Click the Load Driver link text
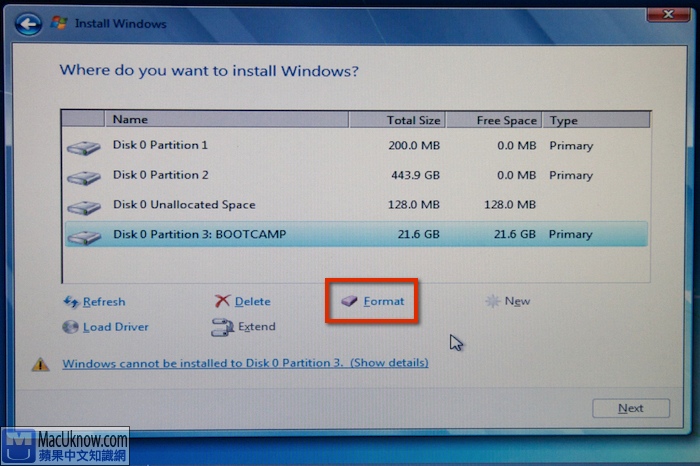Viewport: 700px width, 466px height. pos(115,327)
